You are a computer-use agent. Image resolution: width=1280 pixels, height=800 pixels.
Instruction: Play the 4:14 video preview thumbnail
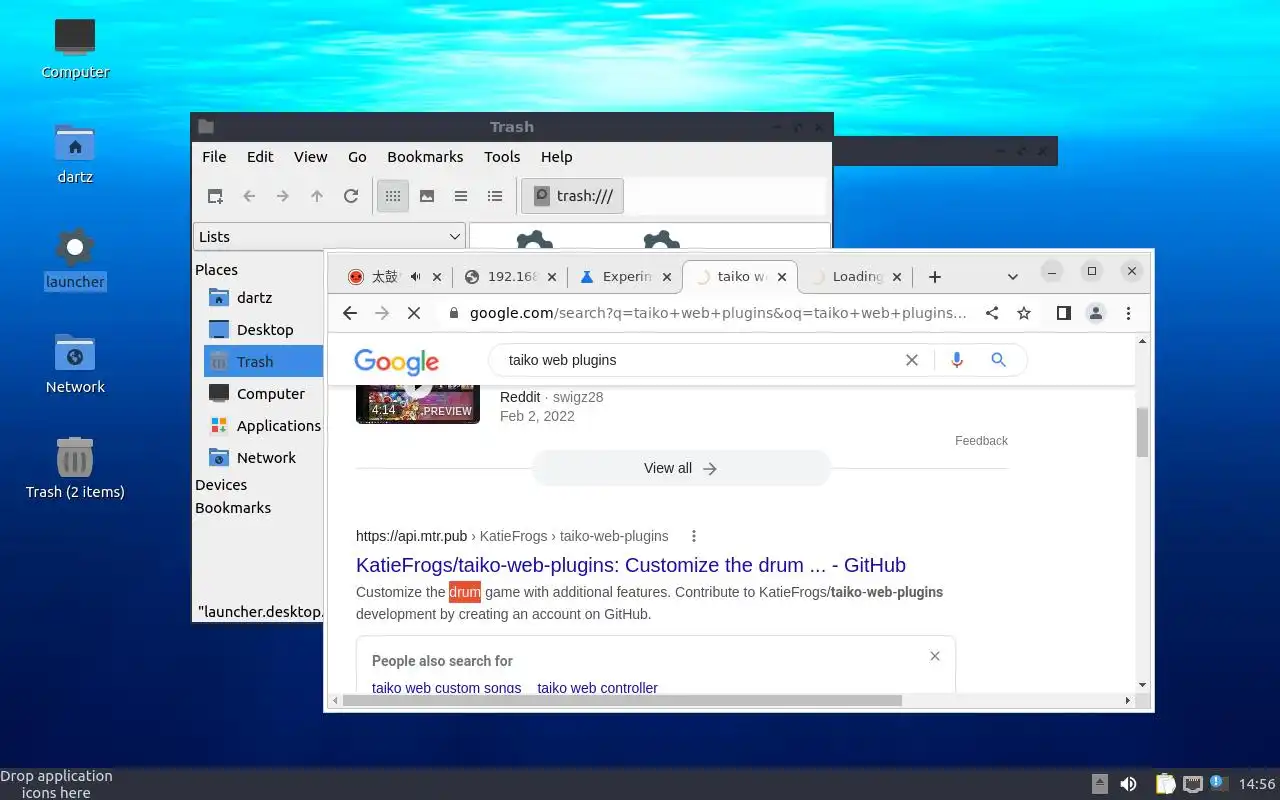point(418,404)
